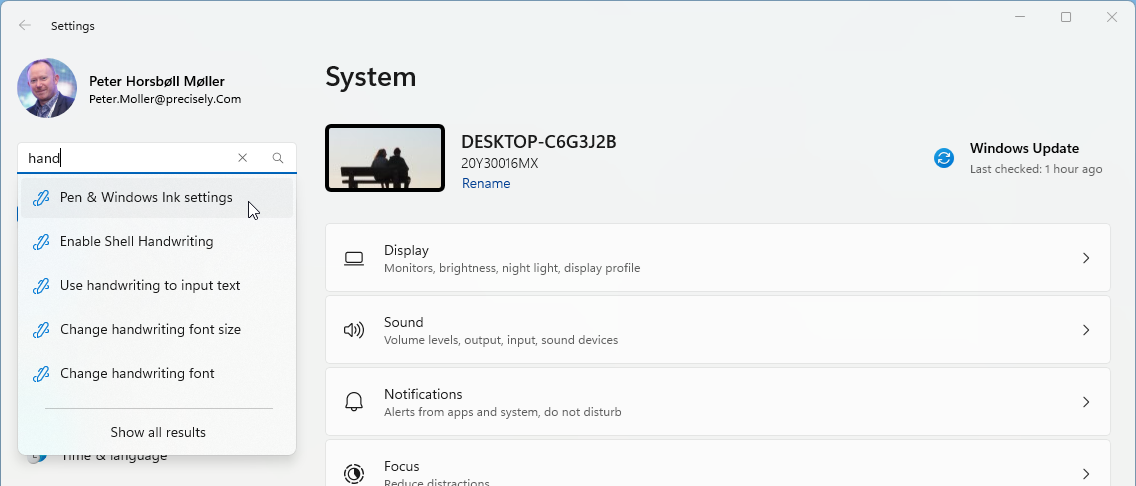Select Use handwriting to input text

pyautogui.click(x=150, y=286)
